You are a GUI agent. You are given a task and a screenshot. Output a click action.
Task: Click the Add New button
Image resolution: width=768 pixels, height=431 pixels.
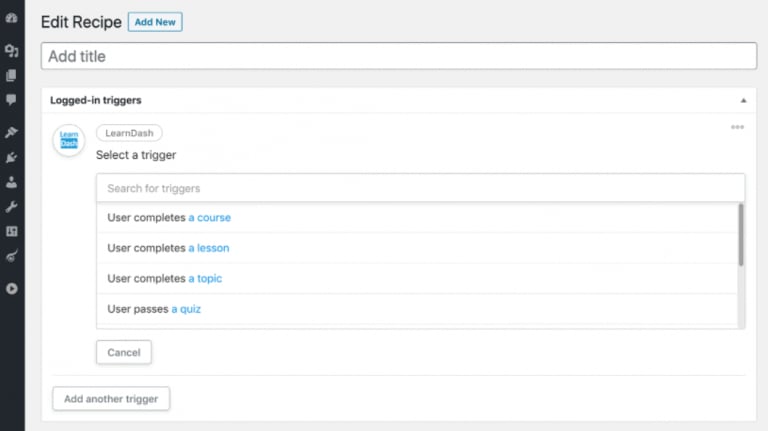155,22
